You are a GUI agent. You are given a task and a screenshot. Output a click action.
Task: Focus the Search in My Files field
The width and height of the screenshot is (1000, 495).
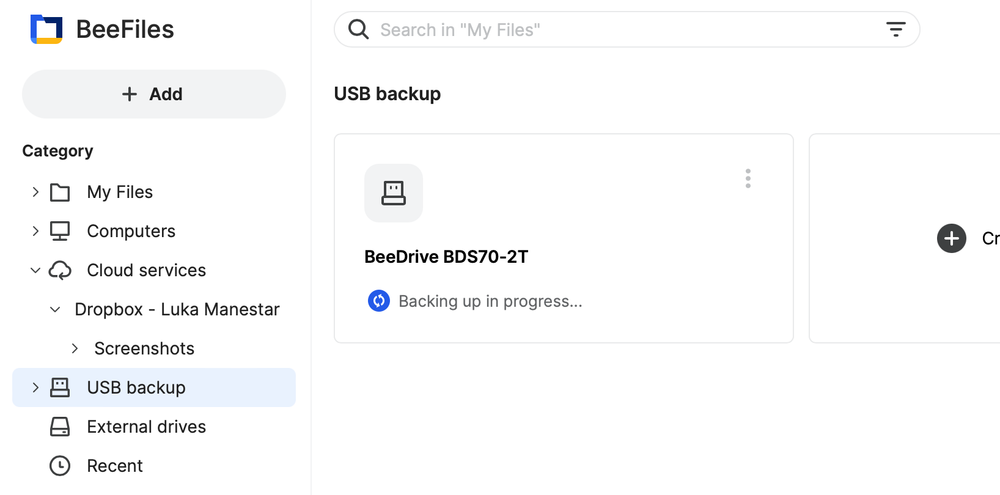pos(627,29)
